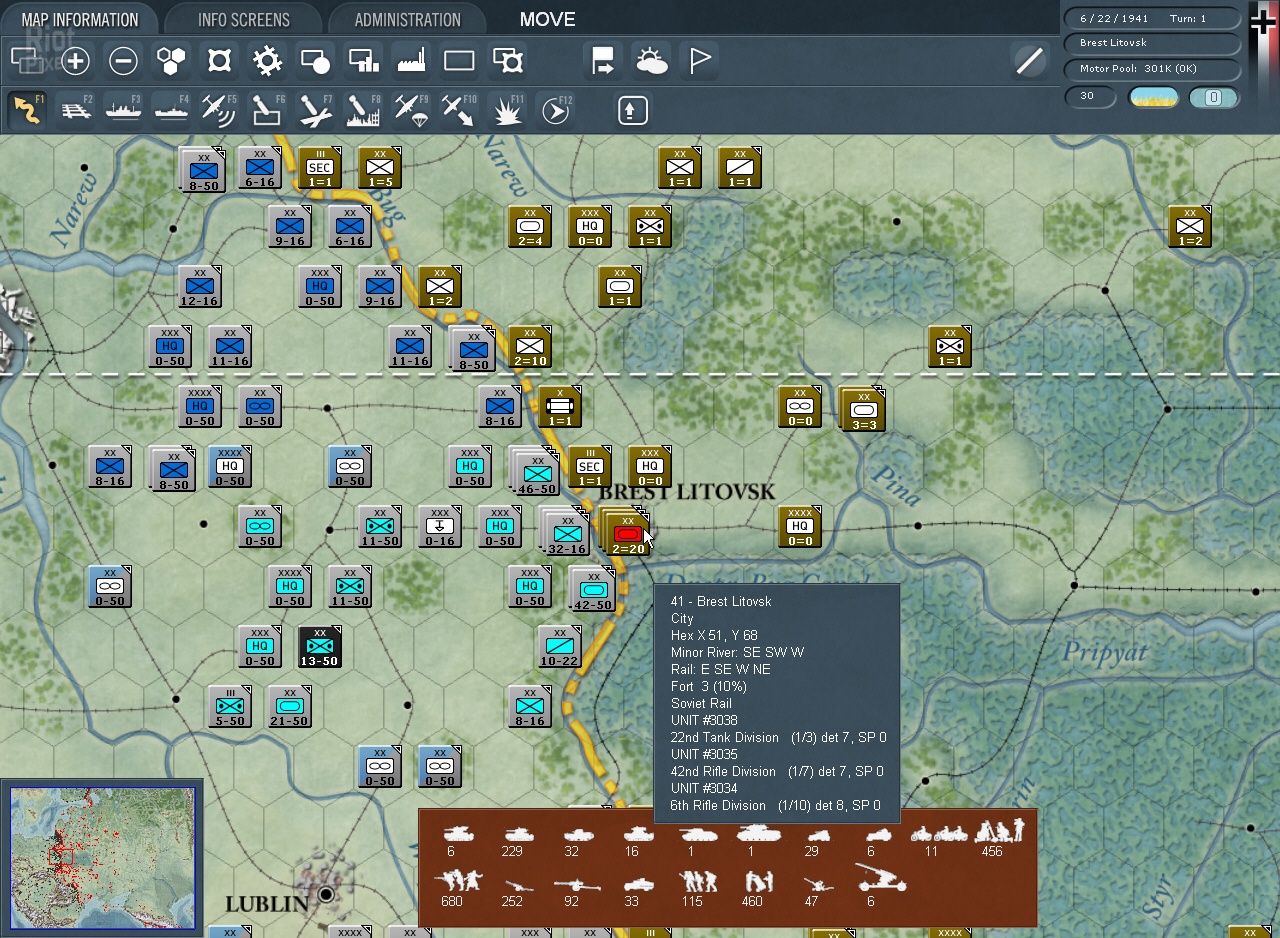Image resolution: width=1280 pixels, height=938 pixels.
Task: Select the red tank unit at Brest Litovsk
Action: click(627, 534)
